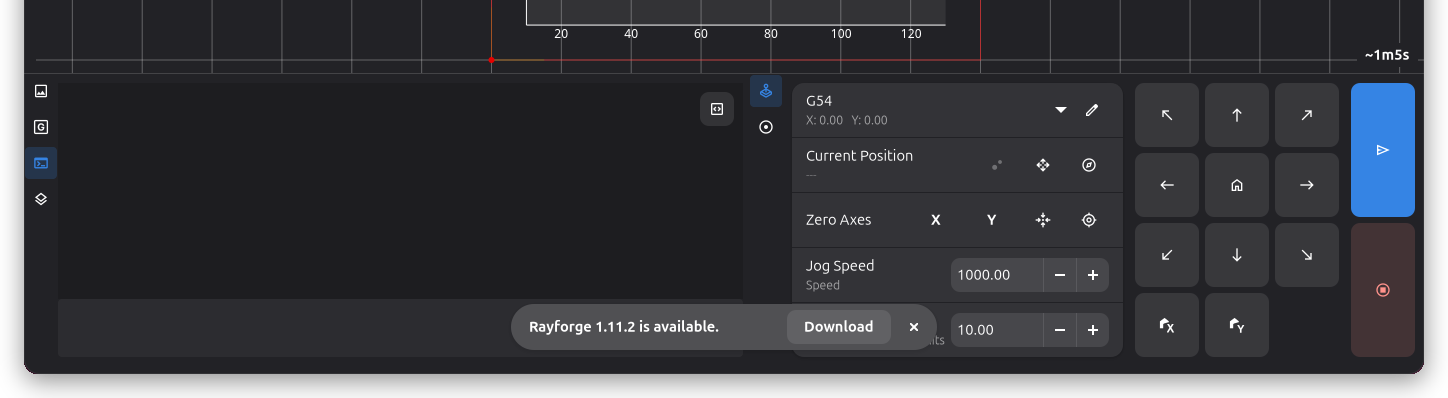The image size is (1448, 398).
Task: Jog diagonally up-left
Action: 1167,115
